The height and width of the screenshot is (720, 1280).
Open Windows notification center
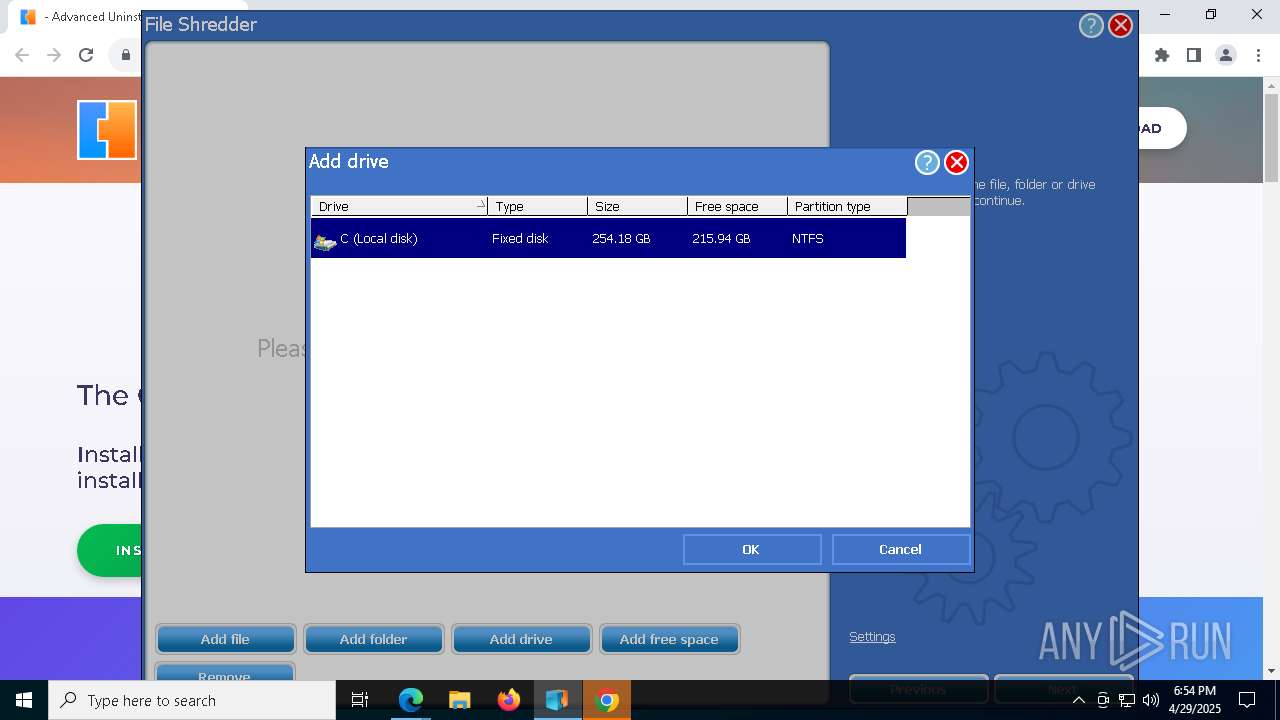coord(1247,700)
